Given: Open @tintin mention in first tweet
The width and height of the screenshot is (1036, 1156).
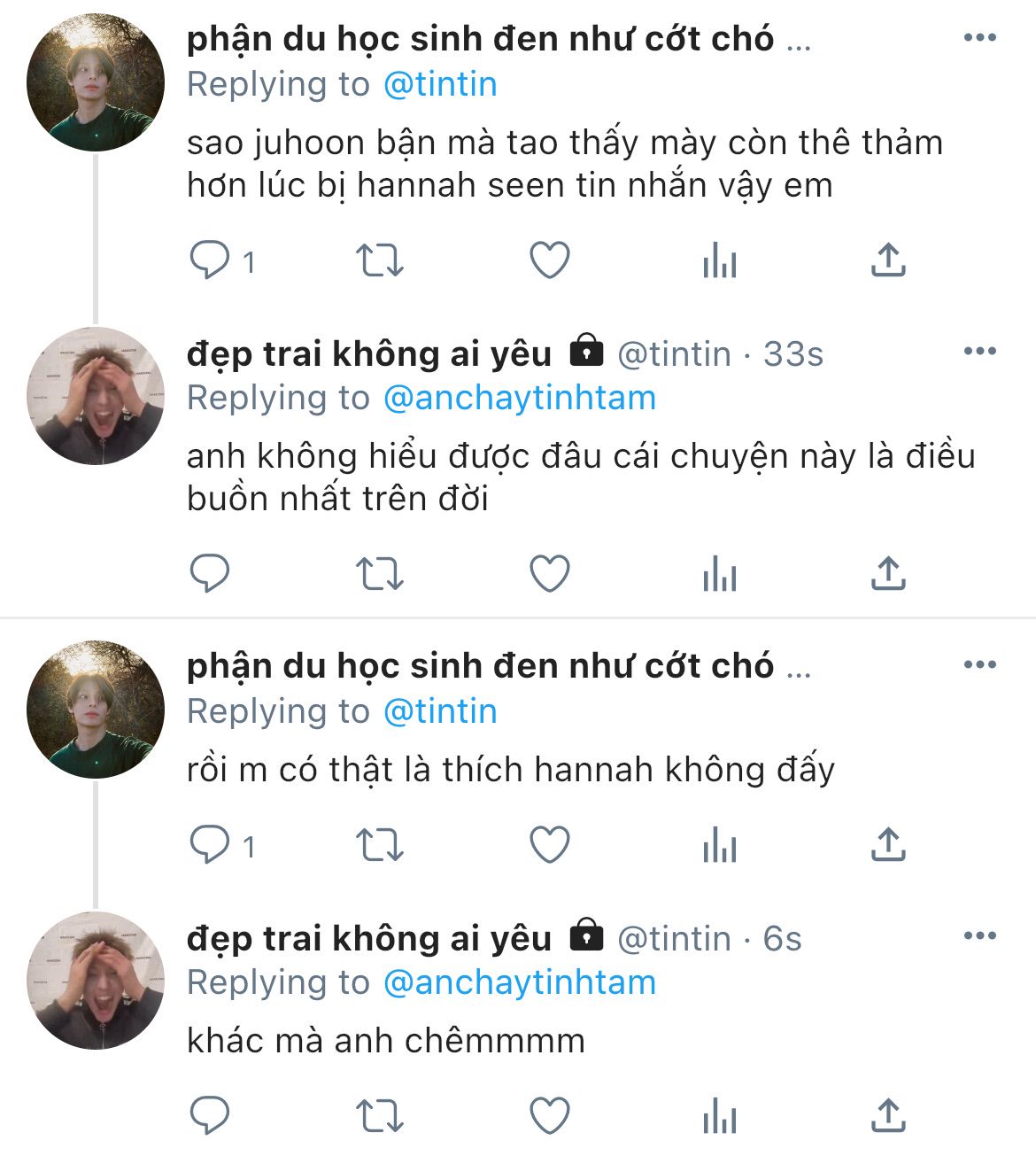Looking at the screenshot, I should tap(440, 85).
